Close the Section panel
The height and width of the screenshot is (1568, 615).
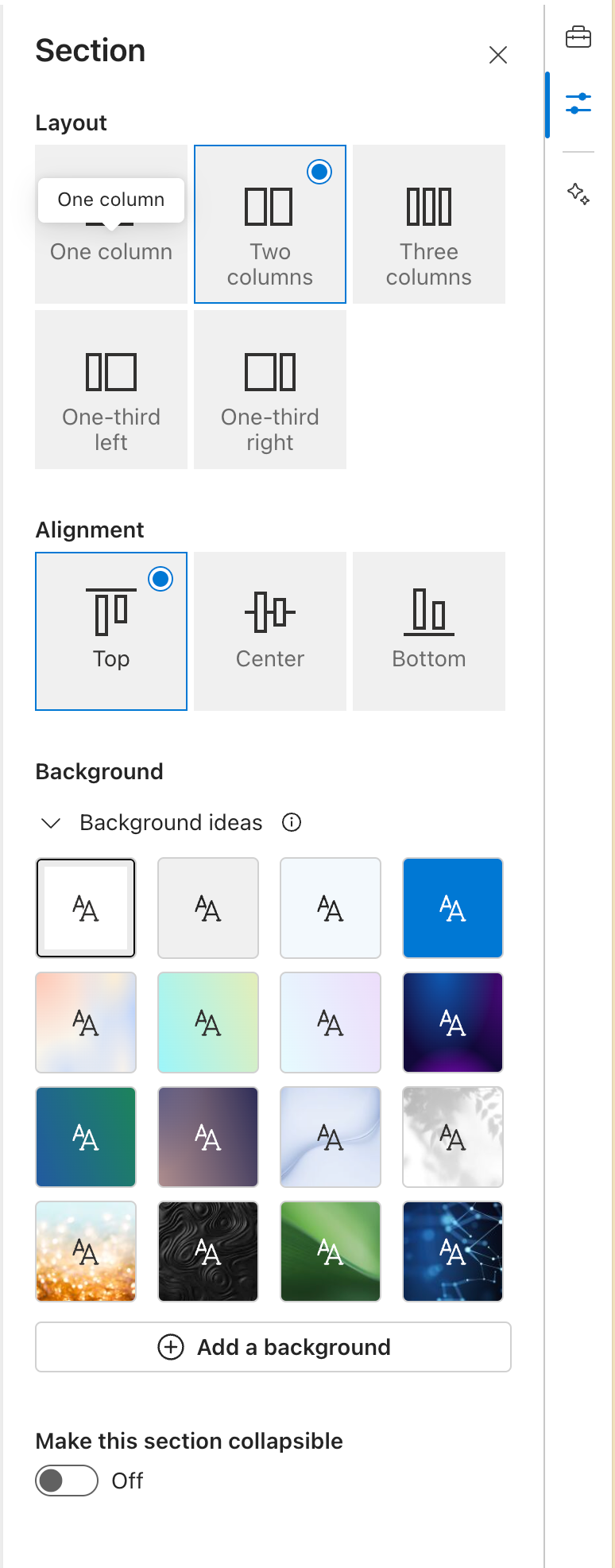point(498,55)
